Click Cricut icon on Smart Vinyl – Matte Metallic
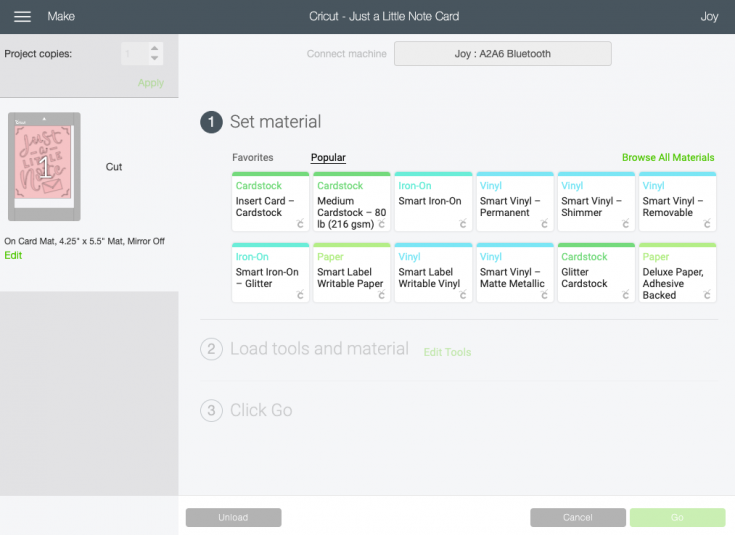 pyautogui.click(x=544, y=294)
